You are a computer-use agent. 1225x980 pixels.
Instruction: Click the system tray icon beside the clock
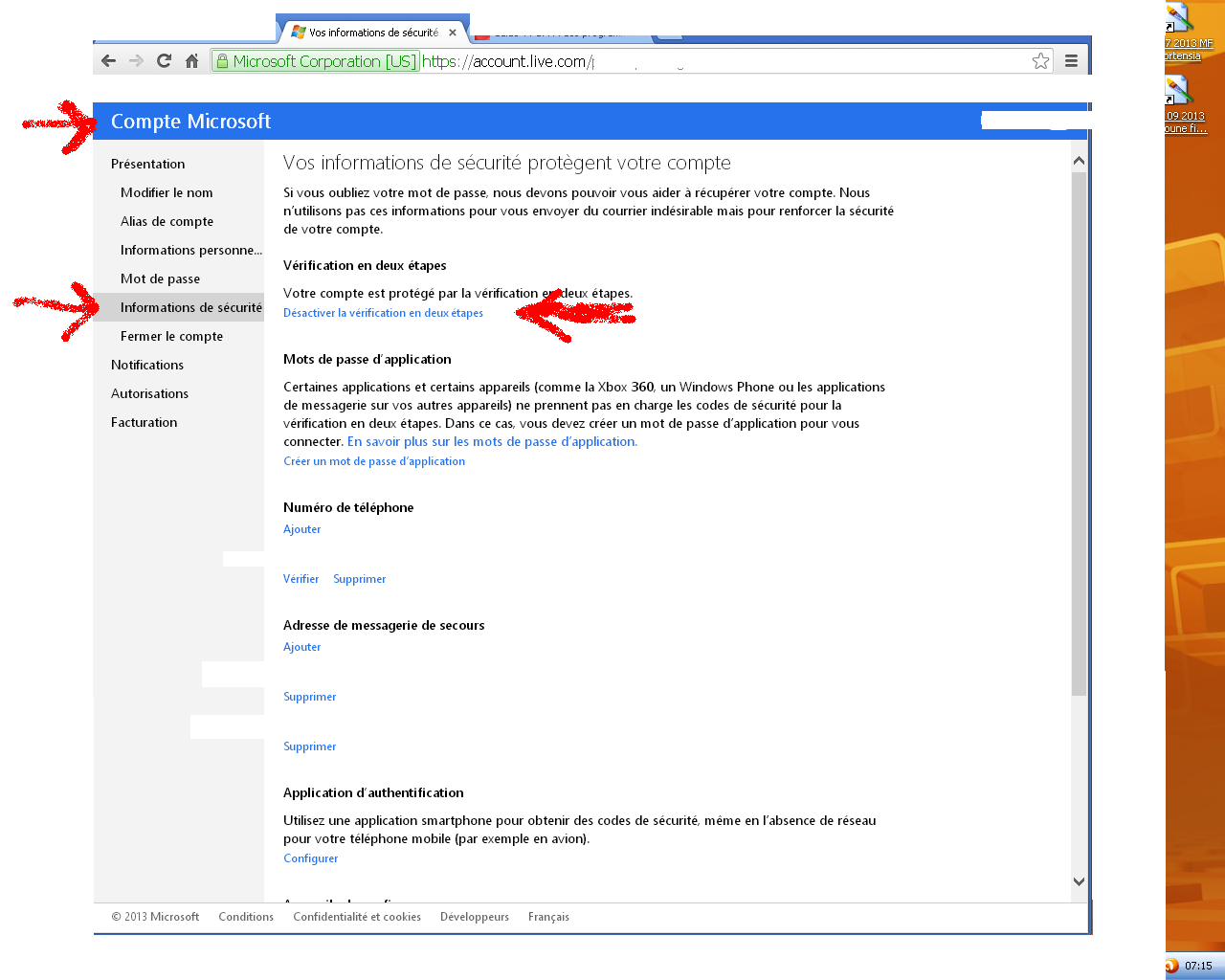pos(1171,966)
